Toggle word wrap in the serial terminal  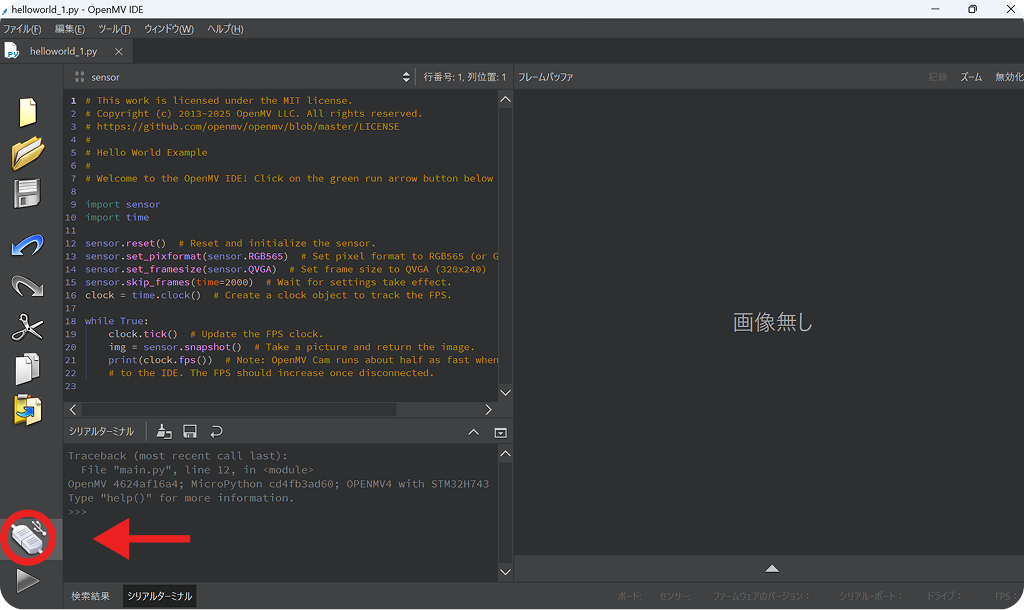coord(216,432)
